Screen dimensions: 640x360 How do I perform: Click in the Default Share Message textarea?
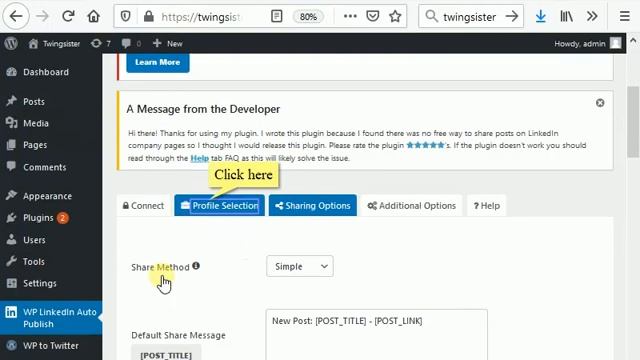point(376,335)
